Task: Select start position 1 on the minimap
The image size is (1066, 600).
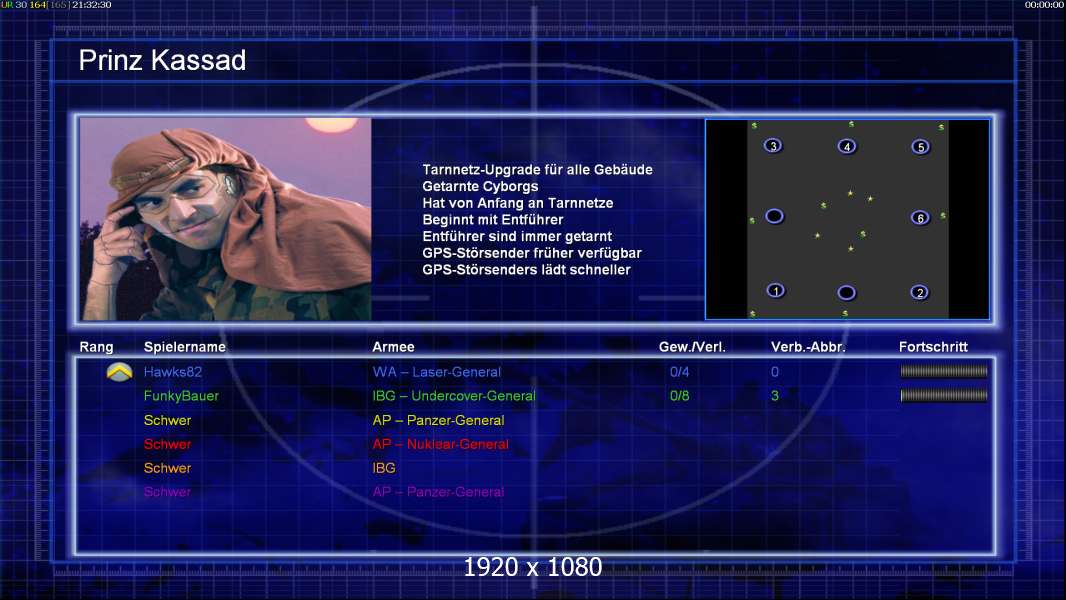Action: tap(776, 291)
